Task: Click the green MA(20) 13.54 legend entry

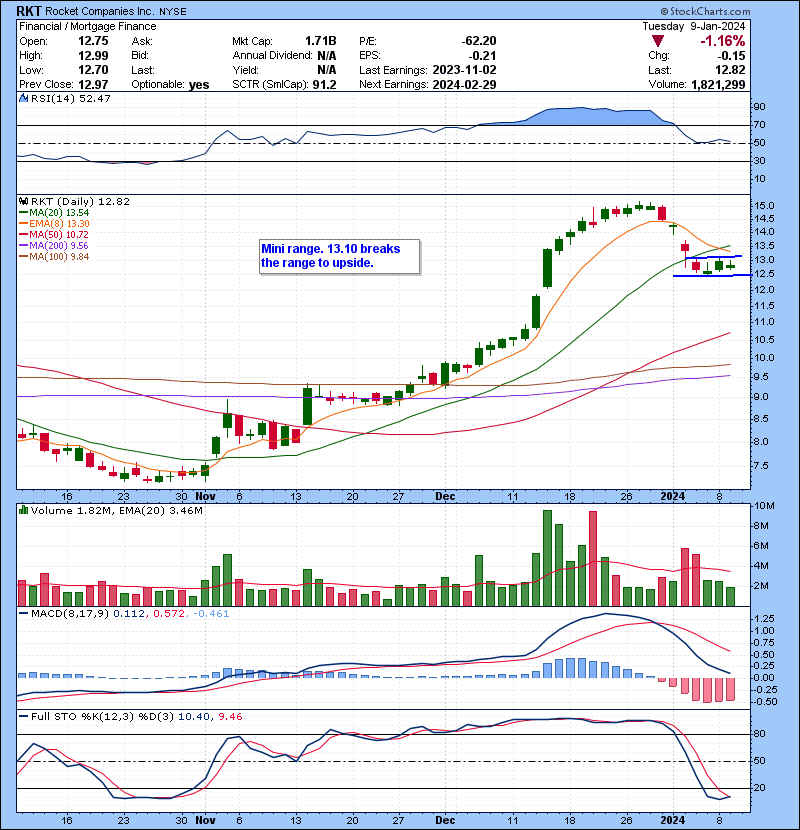Action: pyautogui.click(x=55, y=213)
